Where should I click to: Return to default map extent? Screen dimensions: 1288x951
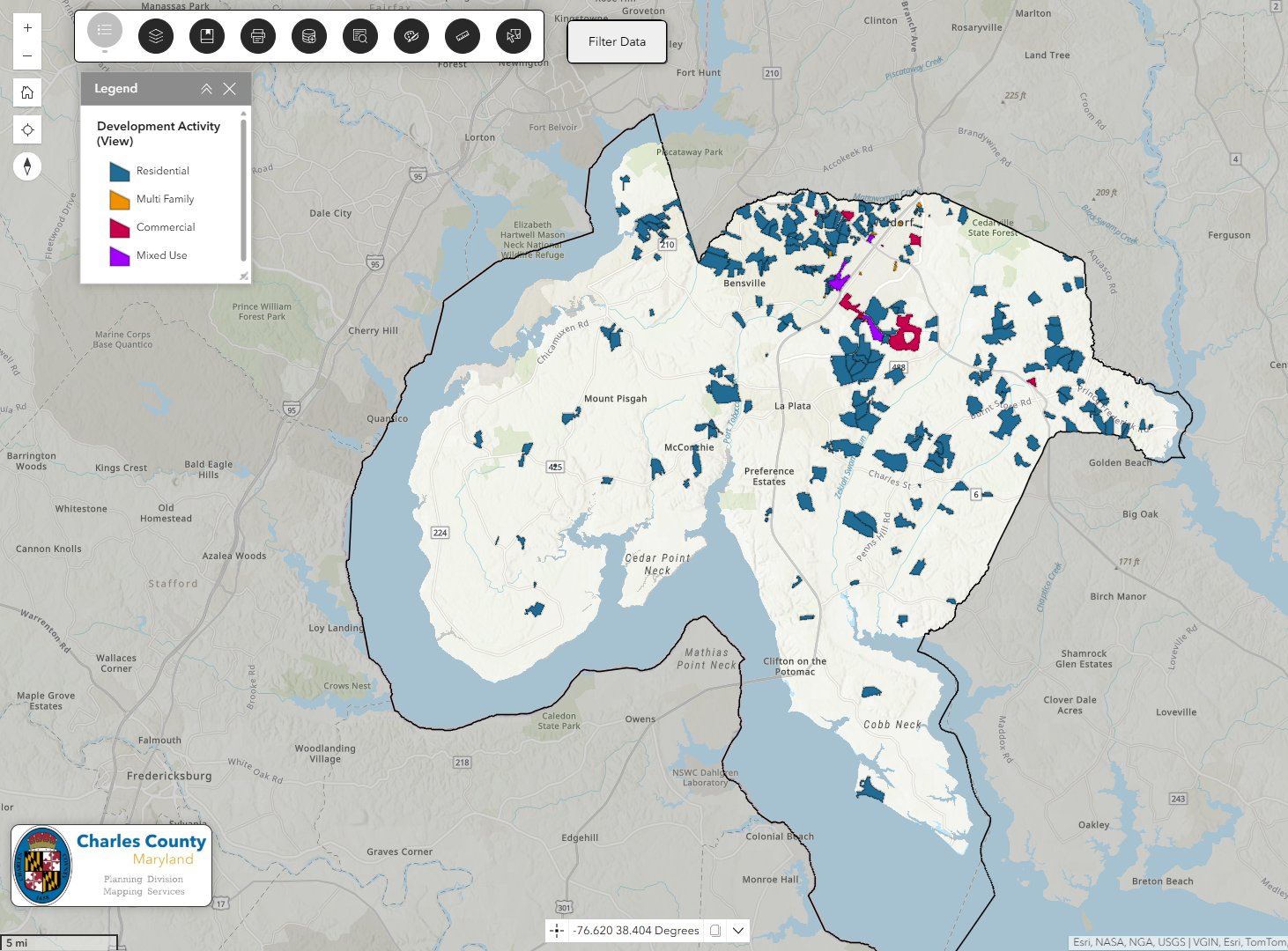click(27, 92)
